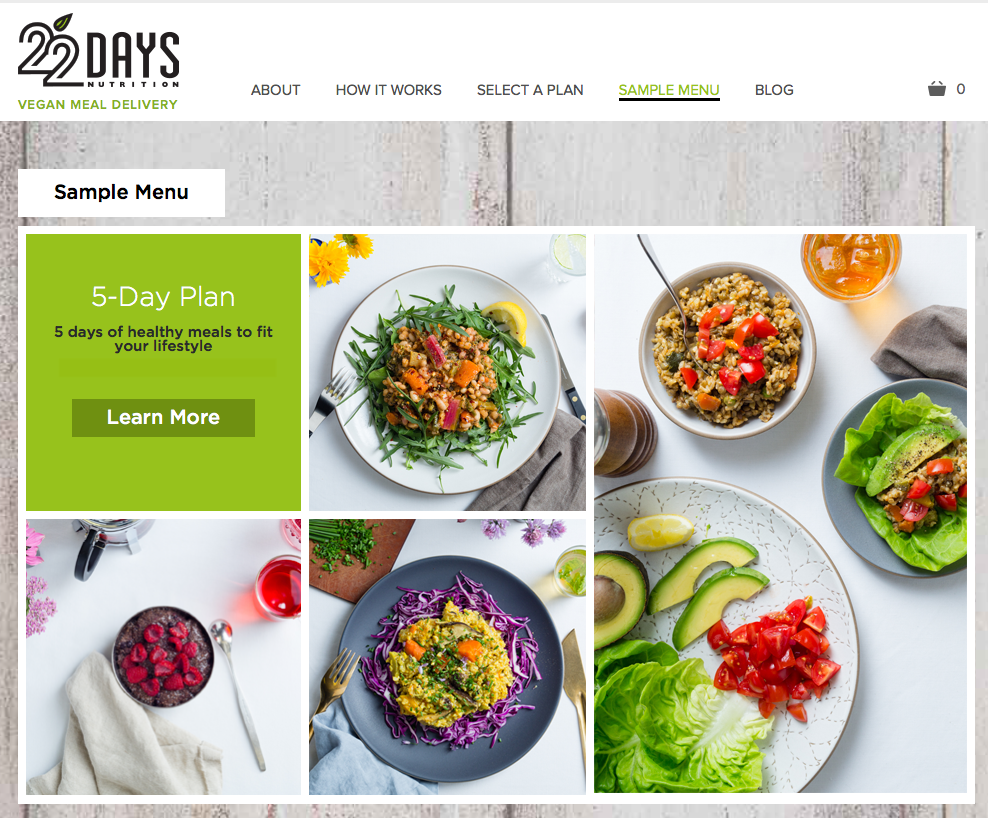Viewport: 988px width, 818px height.
Task: Click the Learn More button
Action: (163, 417)
